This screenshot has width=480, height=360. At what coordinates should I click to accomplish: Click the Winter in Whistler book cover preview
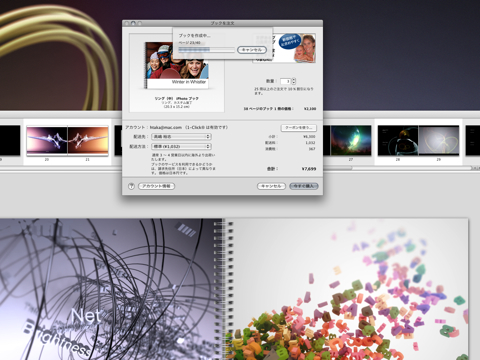tap(177, 65)
